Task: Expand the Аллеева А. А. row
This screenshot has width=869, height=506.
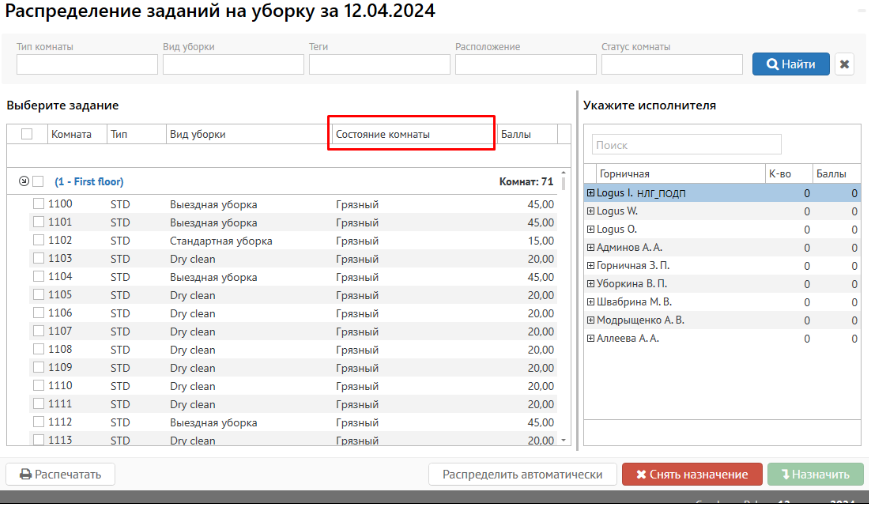Action: [x=591, y=339]
